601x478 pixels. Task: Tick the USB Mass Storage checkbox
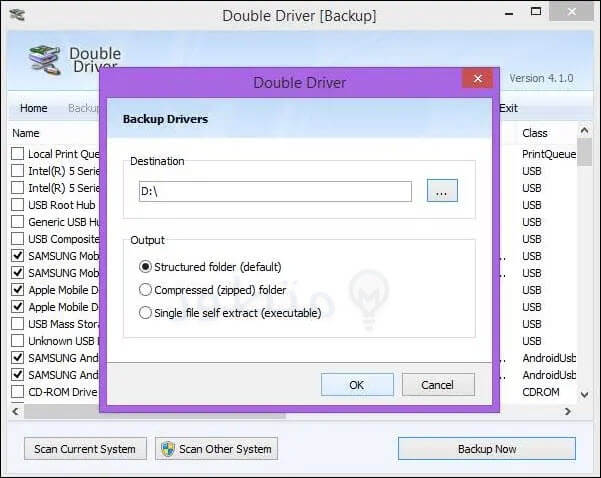click(17, 324)
